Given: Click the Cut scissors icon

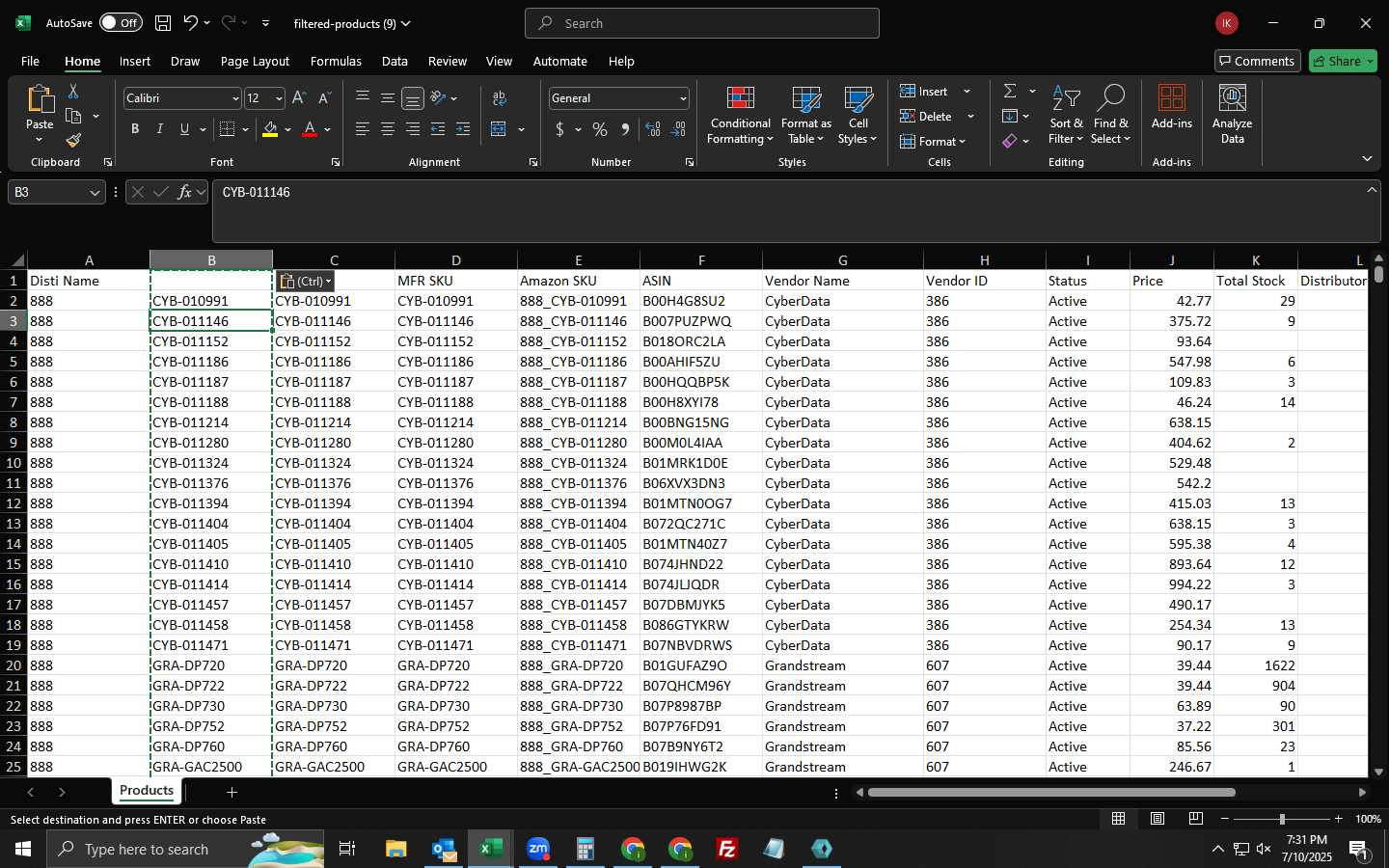Looking at the screenshot, I should click(73, 91).
